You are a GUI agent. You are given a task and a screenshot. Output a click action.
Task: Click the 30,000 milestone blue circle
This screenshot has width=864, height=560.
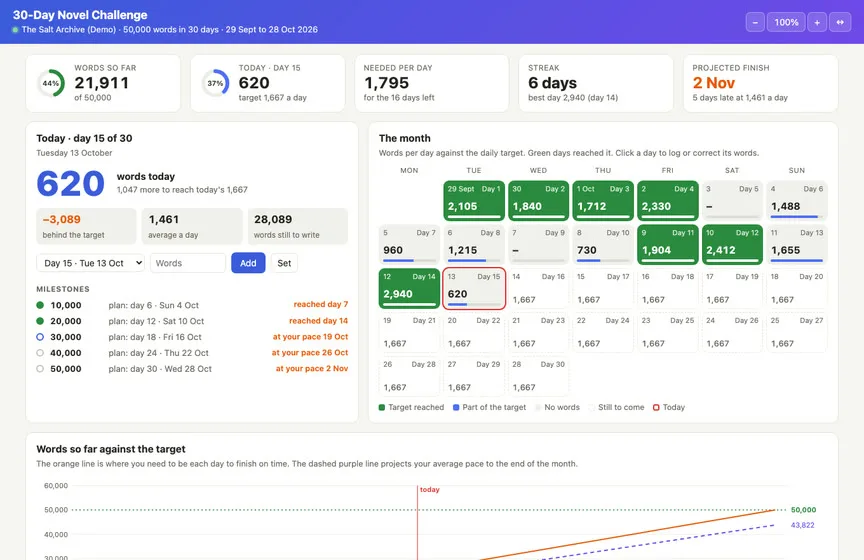[x=40, y=337]
